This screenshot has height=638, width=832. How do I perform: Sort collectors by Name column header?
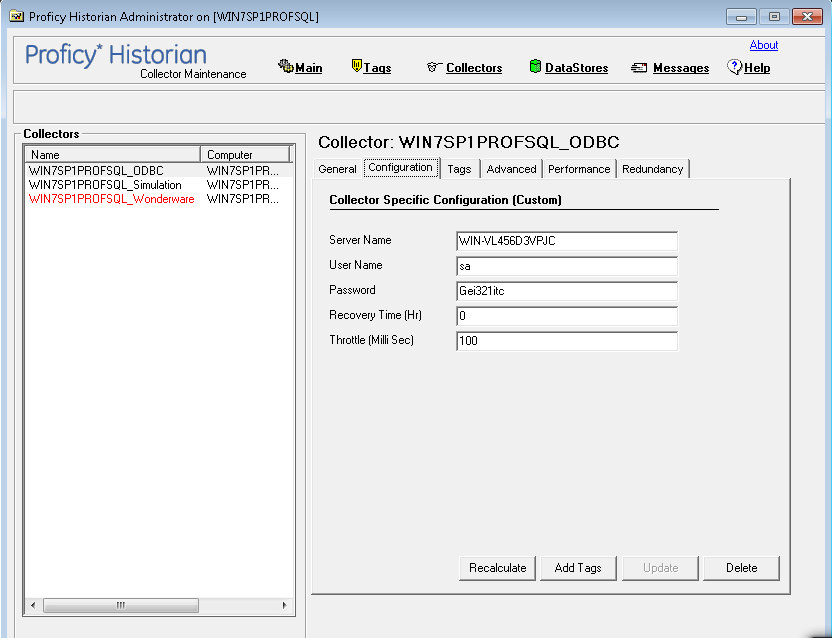tap(113, 154)
